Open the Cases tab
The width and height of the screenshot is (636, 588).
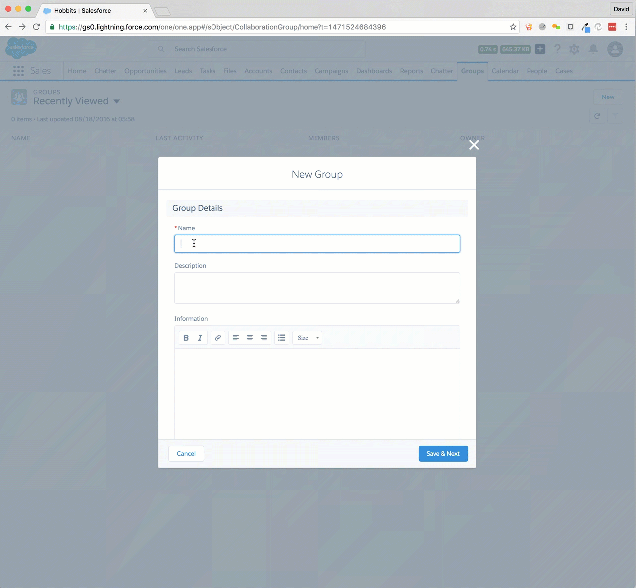(x=564, y=71)
